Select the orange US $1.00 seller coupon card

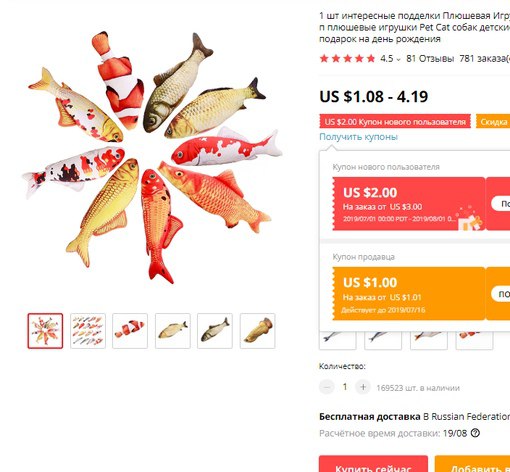(409, 294)
